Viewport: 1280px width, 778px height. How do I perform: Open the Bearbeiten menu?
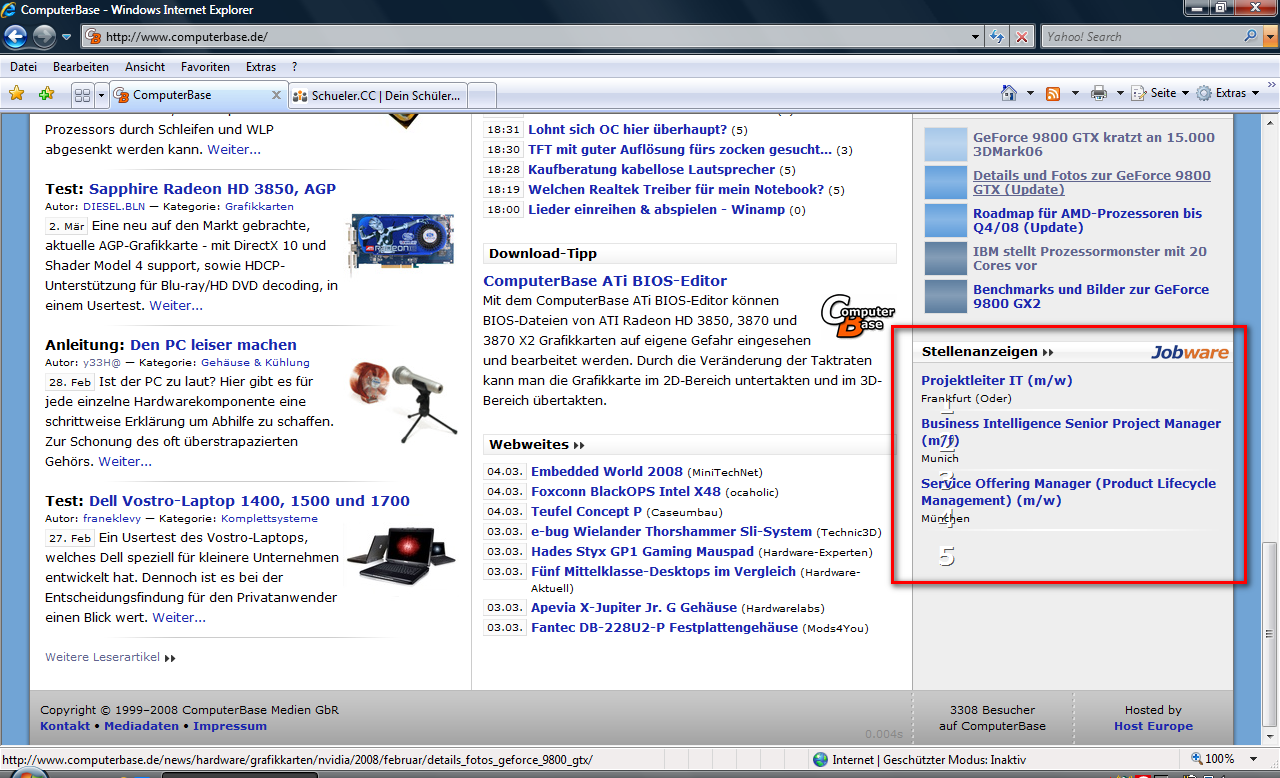tap(81, 67)
